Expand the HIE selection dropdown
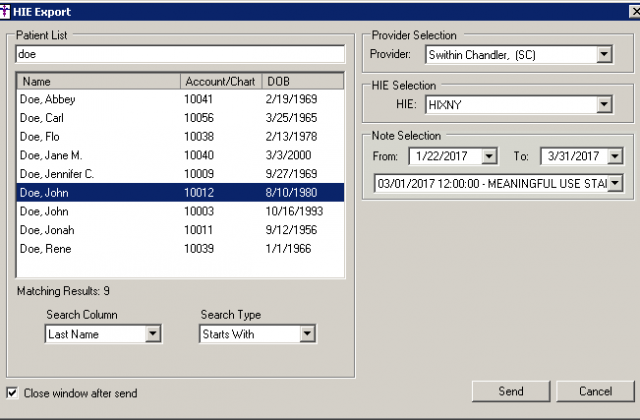640x420 pixels. [603, 104]
